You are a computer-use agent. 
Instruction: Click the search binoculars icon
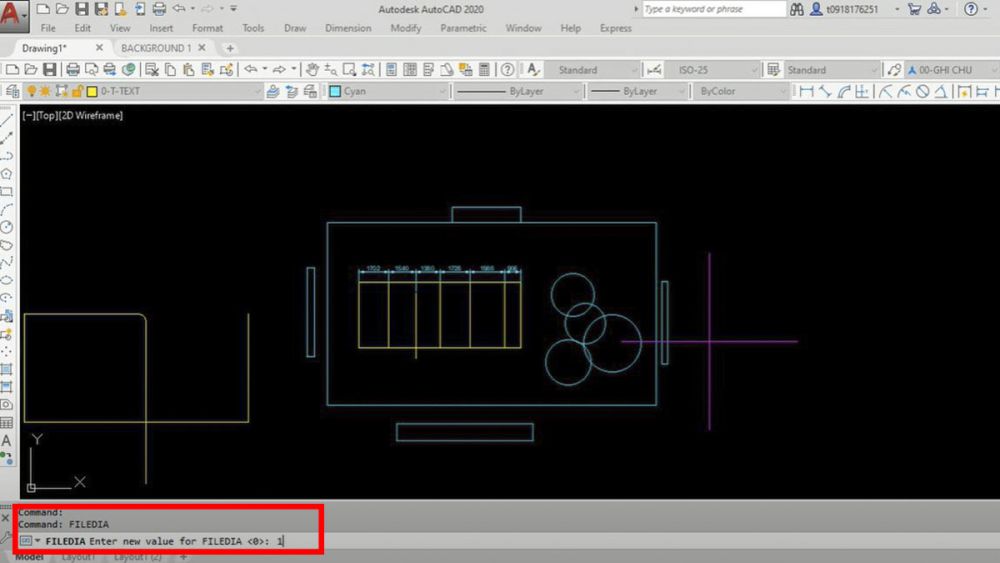click(797, 9)
